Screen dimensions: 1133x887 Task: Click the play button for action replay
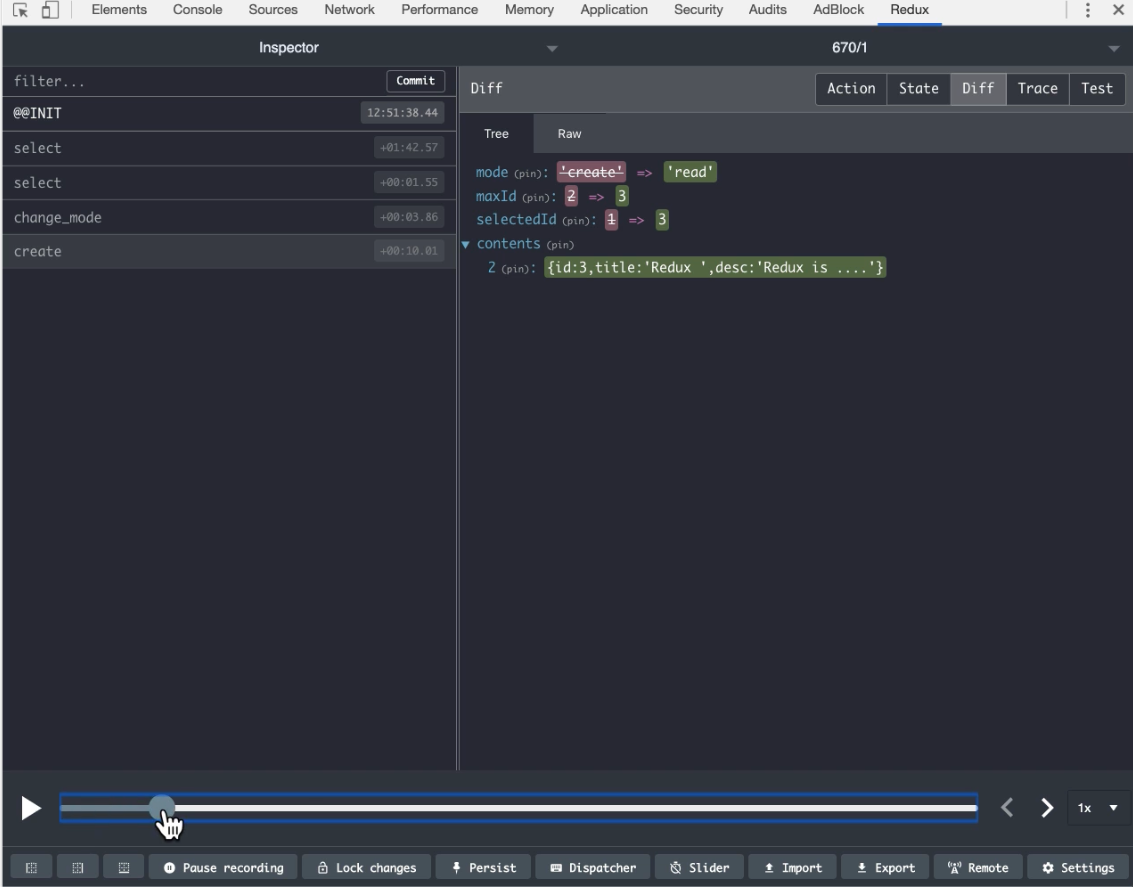pyautogui.click(x=30, y=808)
